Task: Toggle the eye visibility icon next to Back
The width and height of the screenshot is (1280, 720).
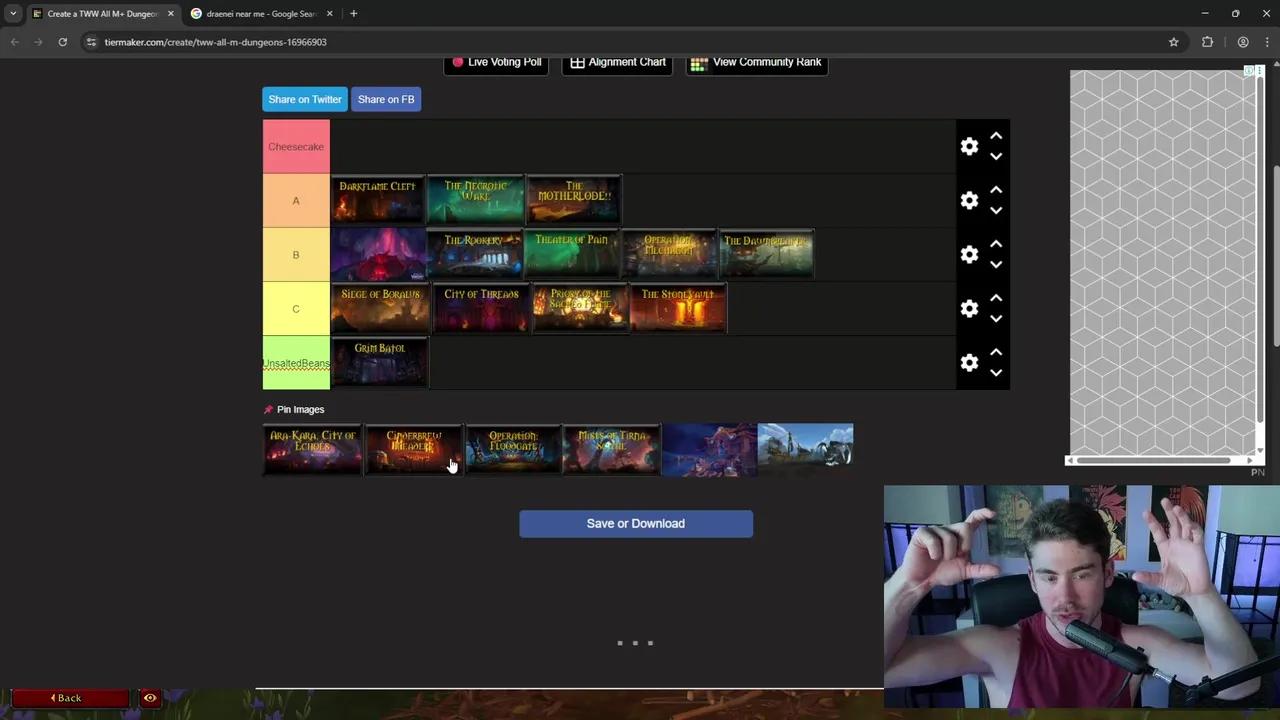Action: point(150,697)
